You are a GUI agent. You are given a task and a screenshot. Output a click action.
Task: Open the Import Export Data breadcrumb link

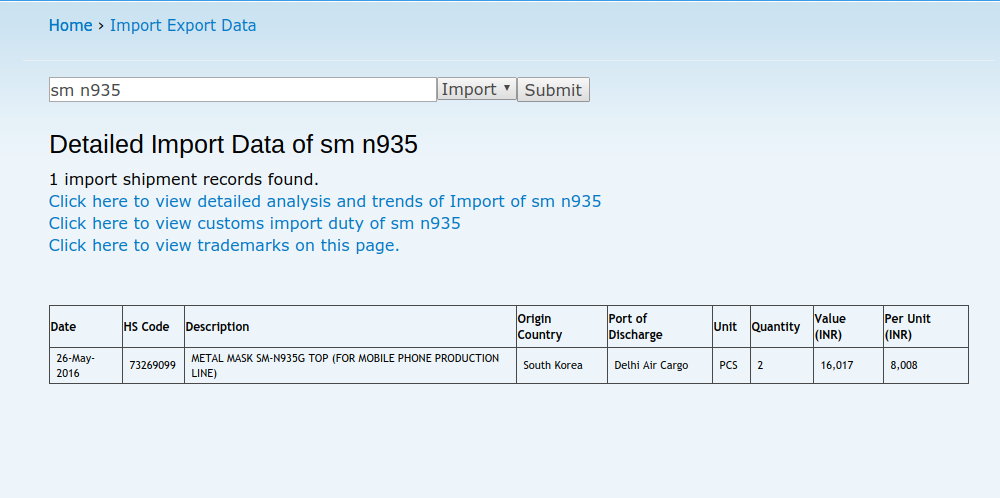(x=183, y=26)
